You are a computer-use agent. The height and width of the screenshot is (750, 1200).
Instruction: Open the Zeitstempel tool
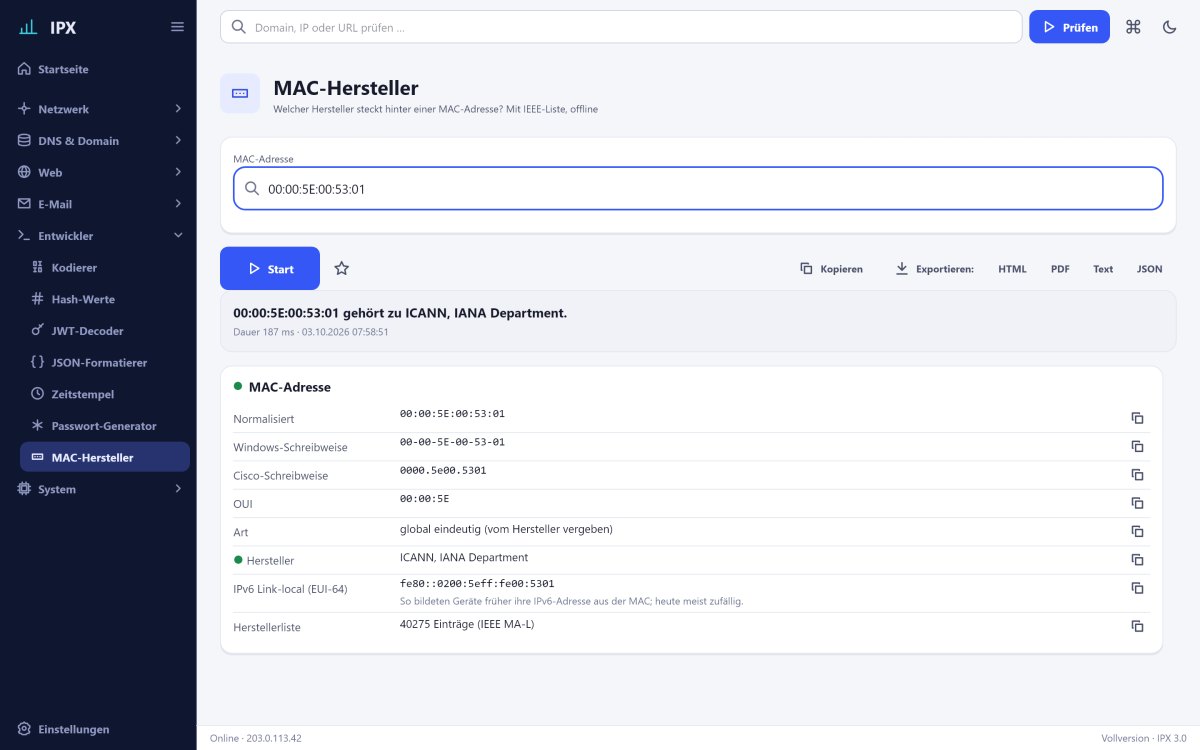tap(105, 394)
